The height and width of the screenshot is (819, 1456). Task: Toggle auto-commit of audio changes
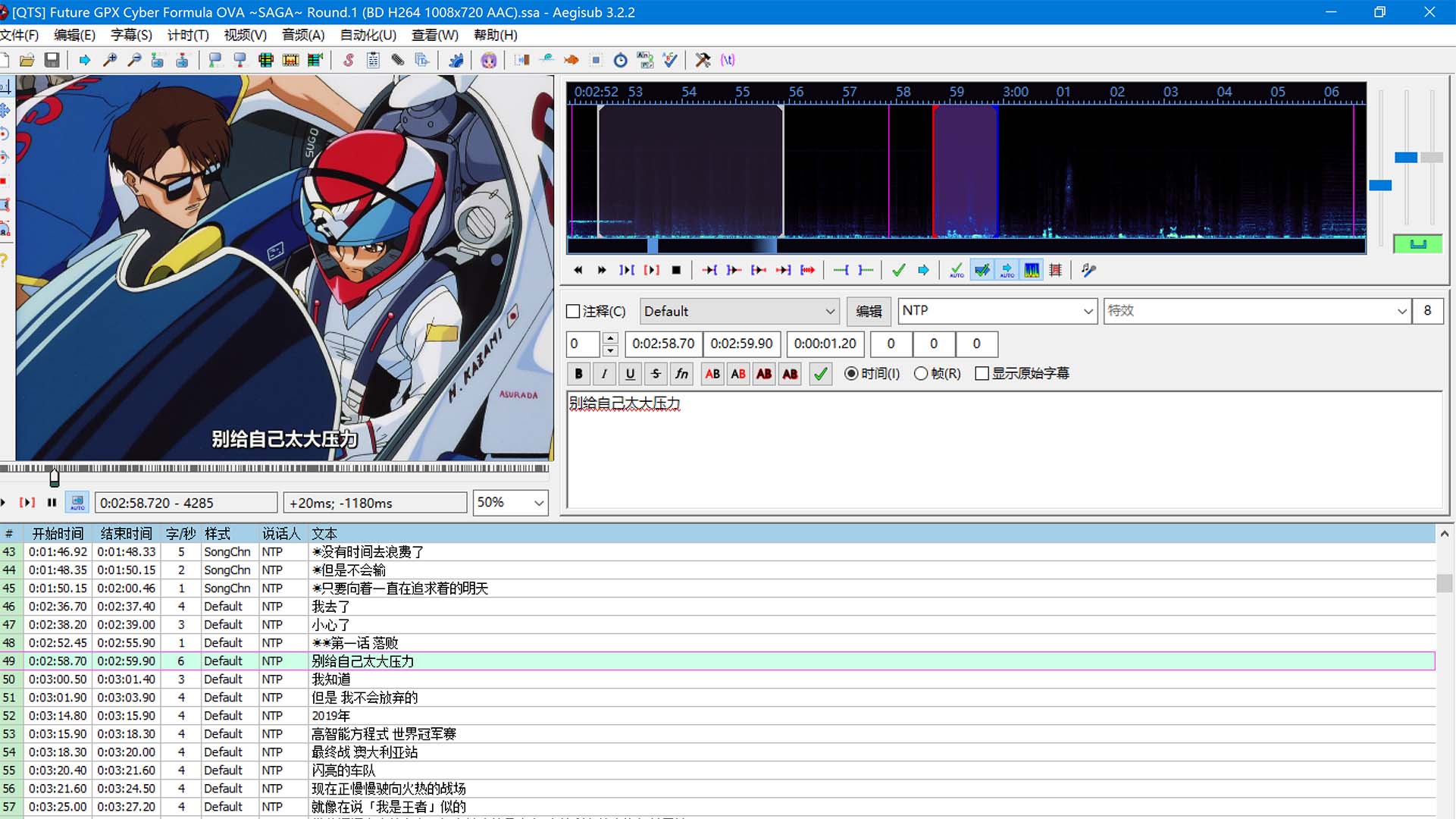click(957, 270)
